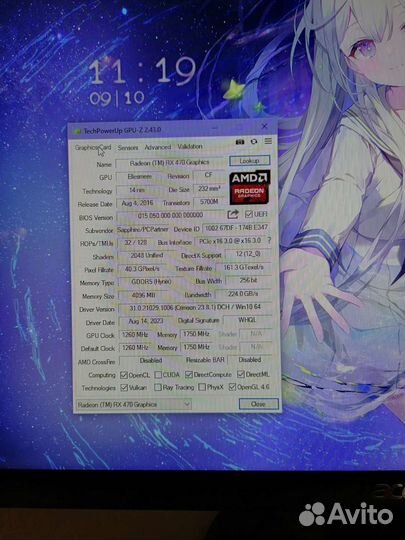The height and width of the screenshot is (540, 405).
Task: Click the ROPs/TMUs value 32 / 128
Action: pos(136,242)
